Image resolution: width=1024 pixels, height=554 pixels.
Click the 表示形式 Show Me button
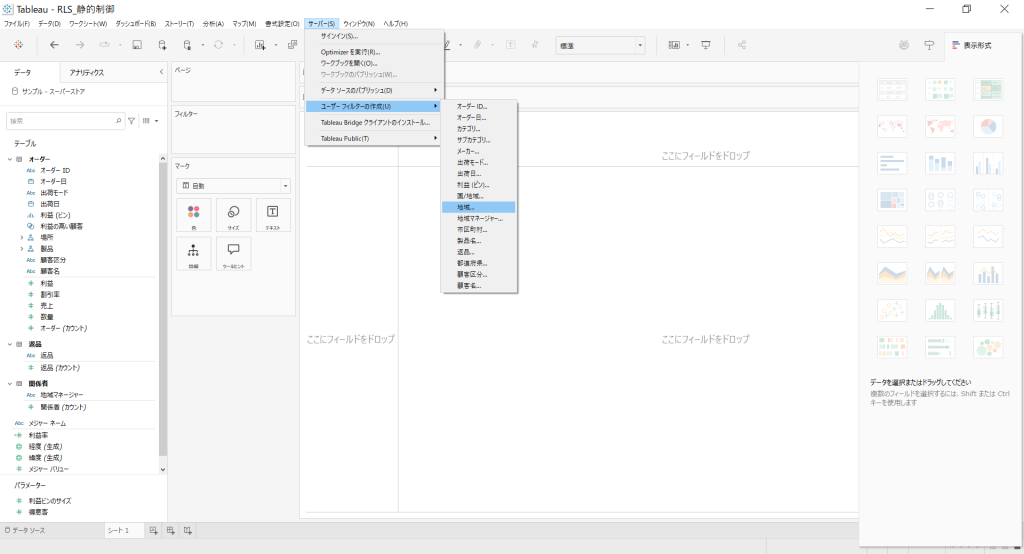[x=970, y=45]
